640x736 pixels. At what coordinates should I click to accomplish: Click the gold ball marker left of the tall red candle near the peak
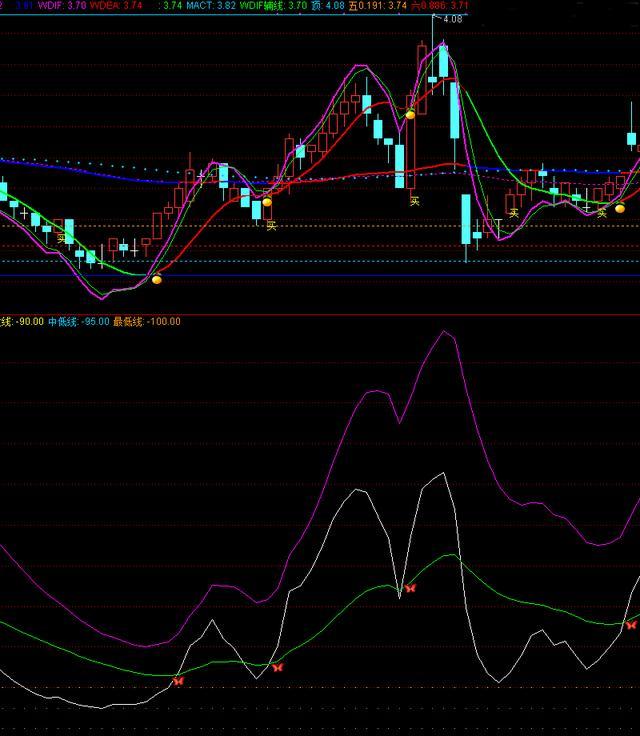(410, 115)
